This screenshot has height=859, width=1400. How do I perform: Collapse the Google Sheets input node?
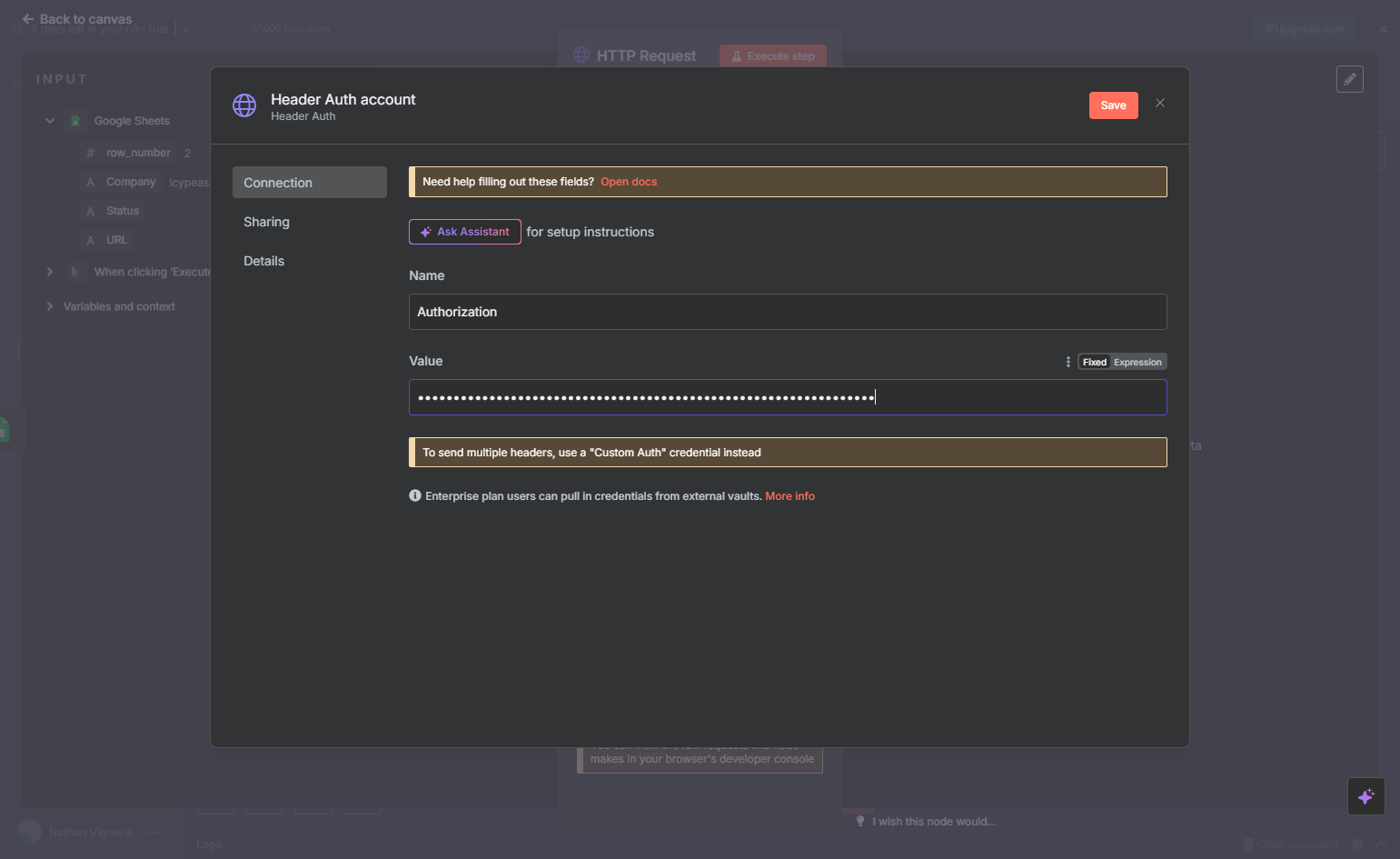point(50,121)
